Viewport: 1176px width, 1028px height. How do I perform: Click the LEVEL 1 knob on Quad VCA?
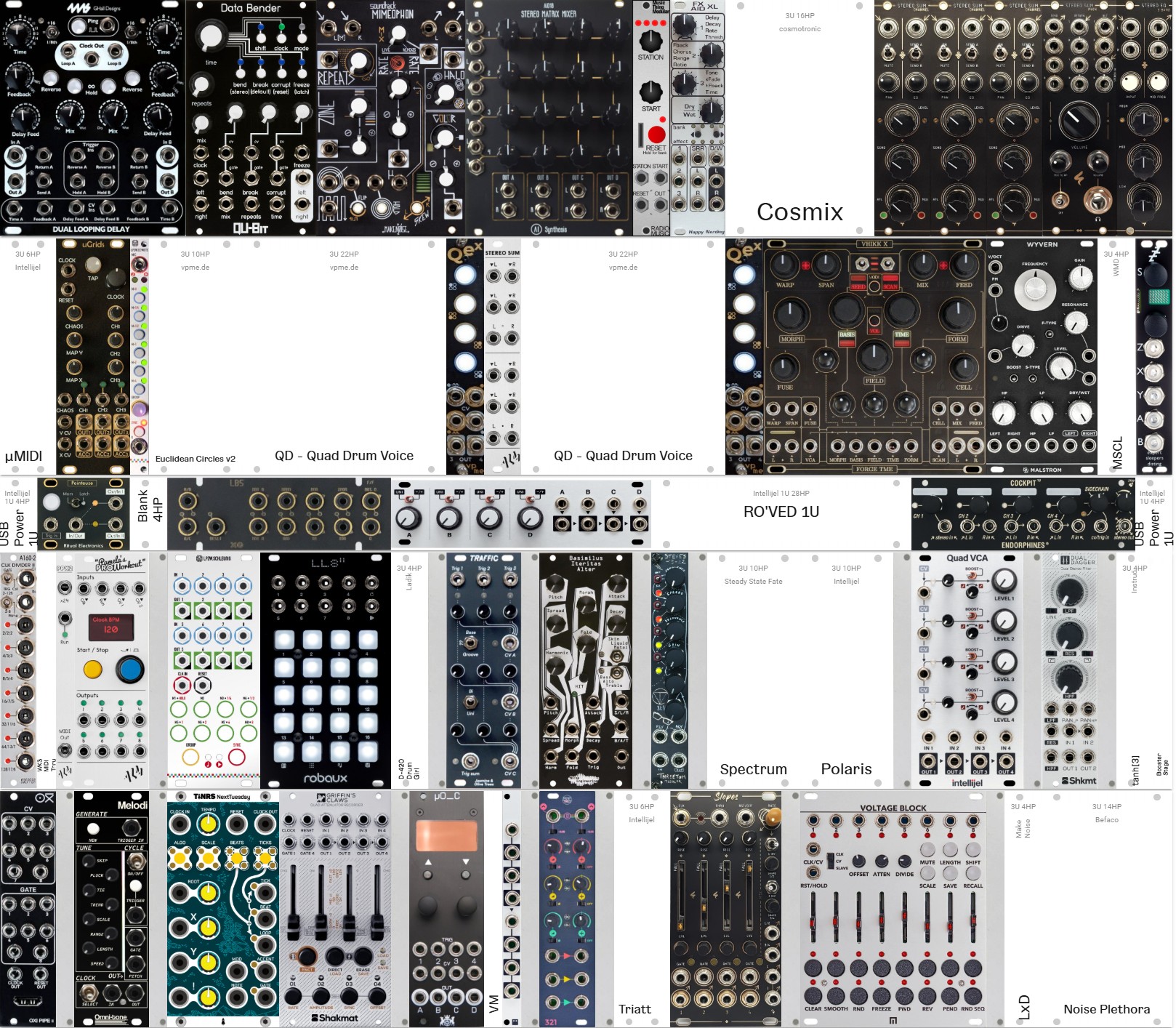[1004, 580]
